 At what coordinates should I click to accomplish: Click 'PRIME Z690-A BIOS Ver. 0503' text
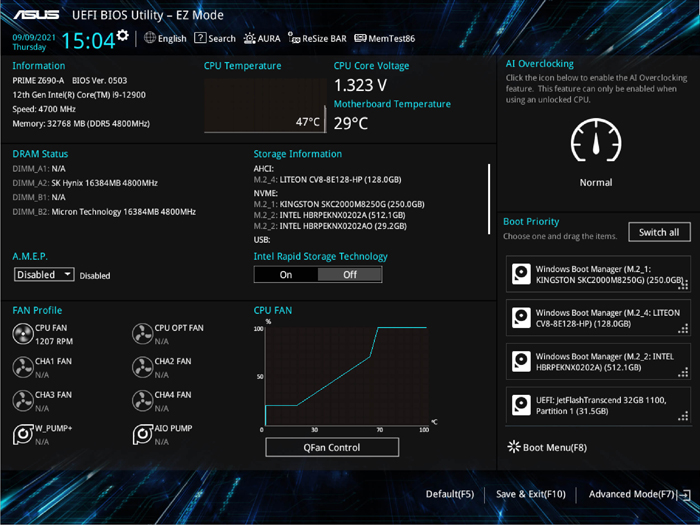pos(70,80)
